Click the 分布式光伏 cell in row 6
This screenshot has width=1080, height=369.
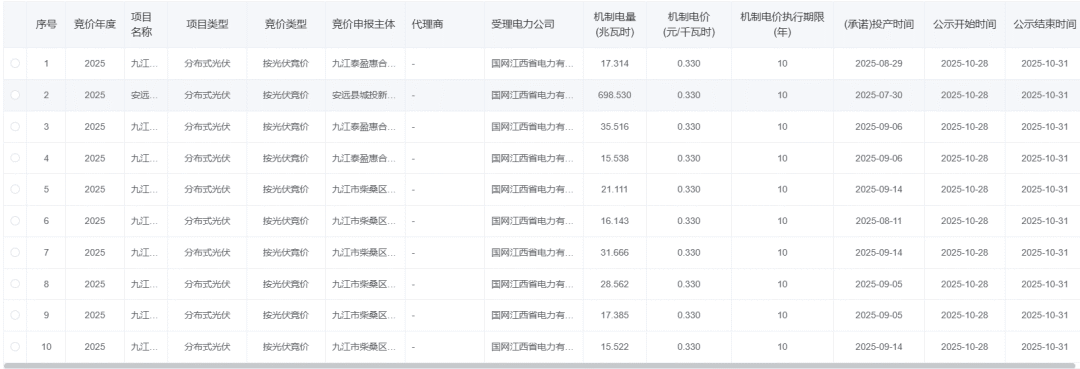pos(207,221)
